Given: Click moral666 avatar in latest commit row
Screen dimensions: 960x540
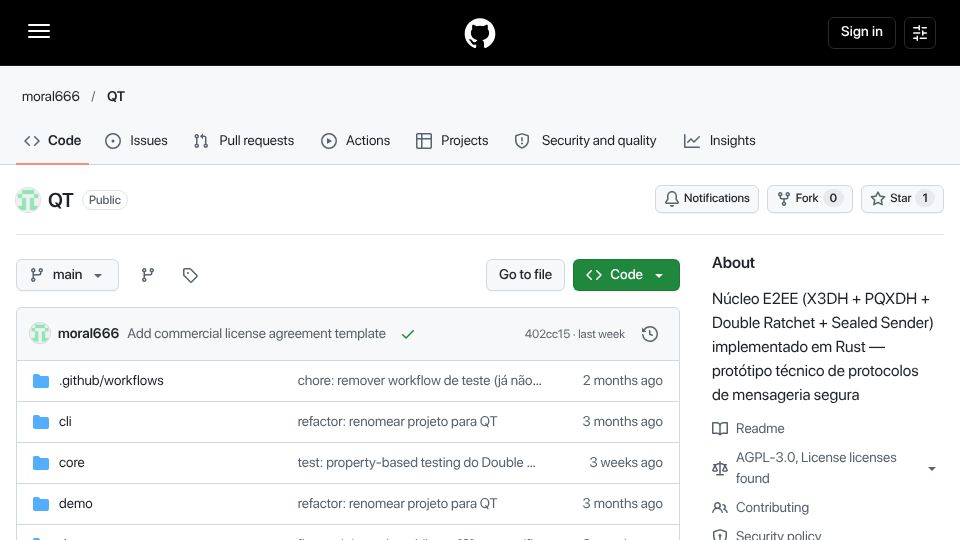Looking at the screenshot, I should tap(40, 334).
